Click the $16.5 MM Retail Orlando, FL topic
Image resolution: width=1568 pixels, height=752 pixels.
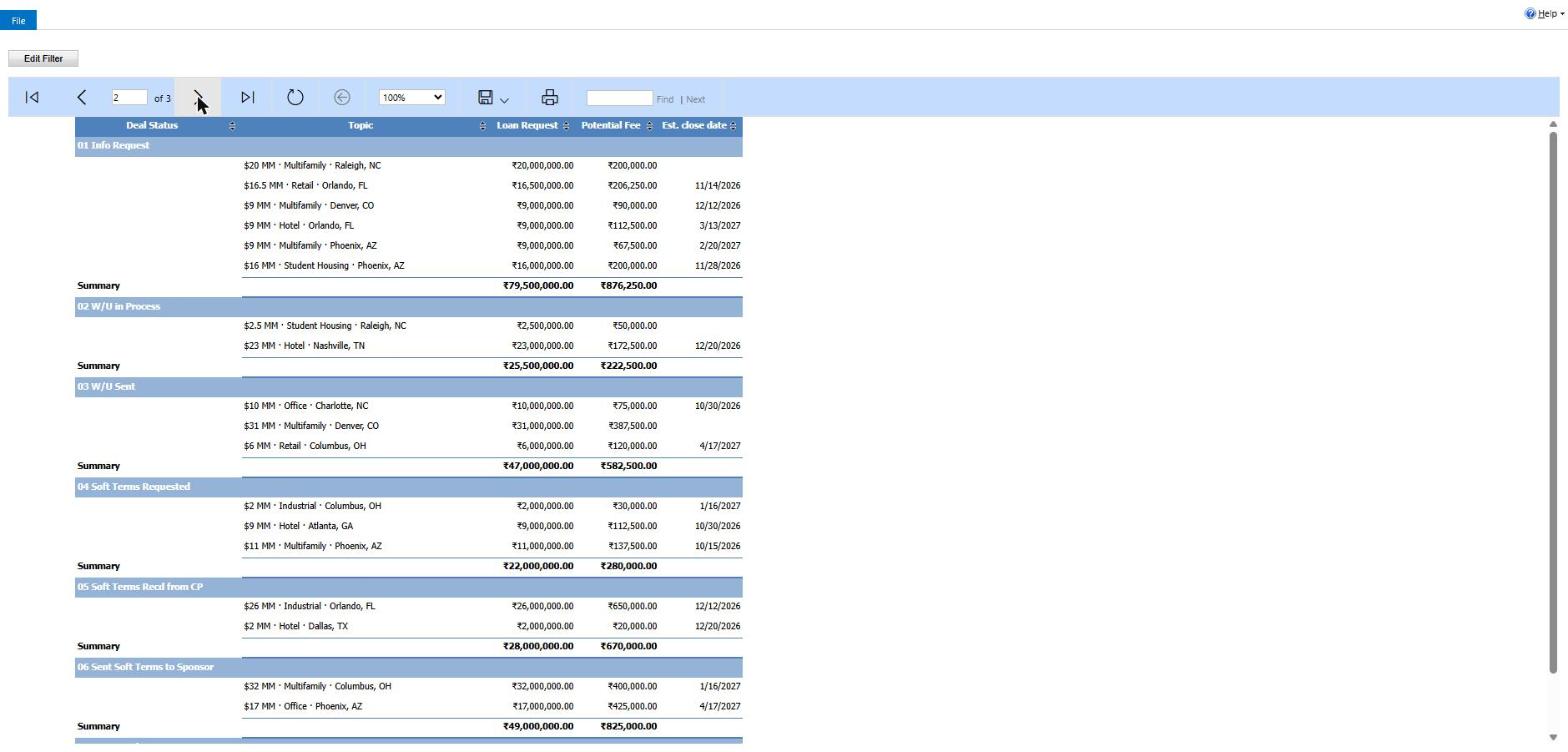tap(305, 185)
